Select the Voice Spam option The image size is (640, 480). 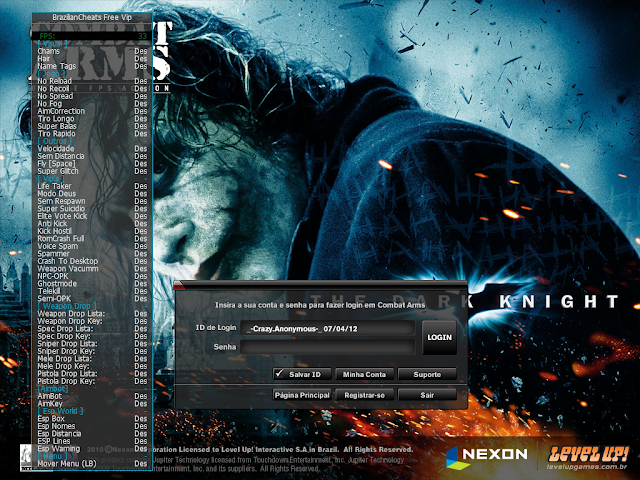point(92,246)
